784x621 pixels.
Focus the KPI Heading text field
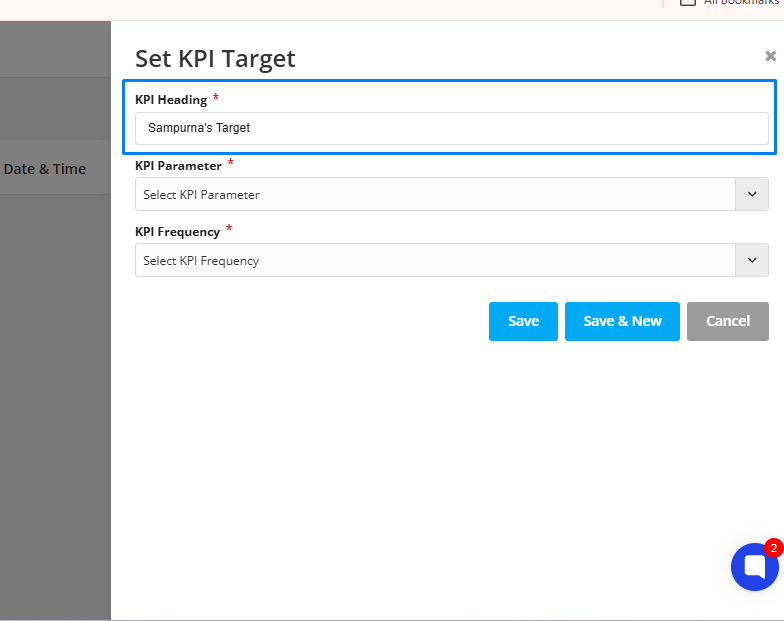pyautogui.click(x=452, y=128)
